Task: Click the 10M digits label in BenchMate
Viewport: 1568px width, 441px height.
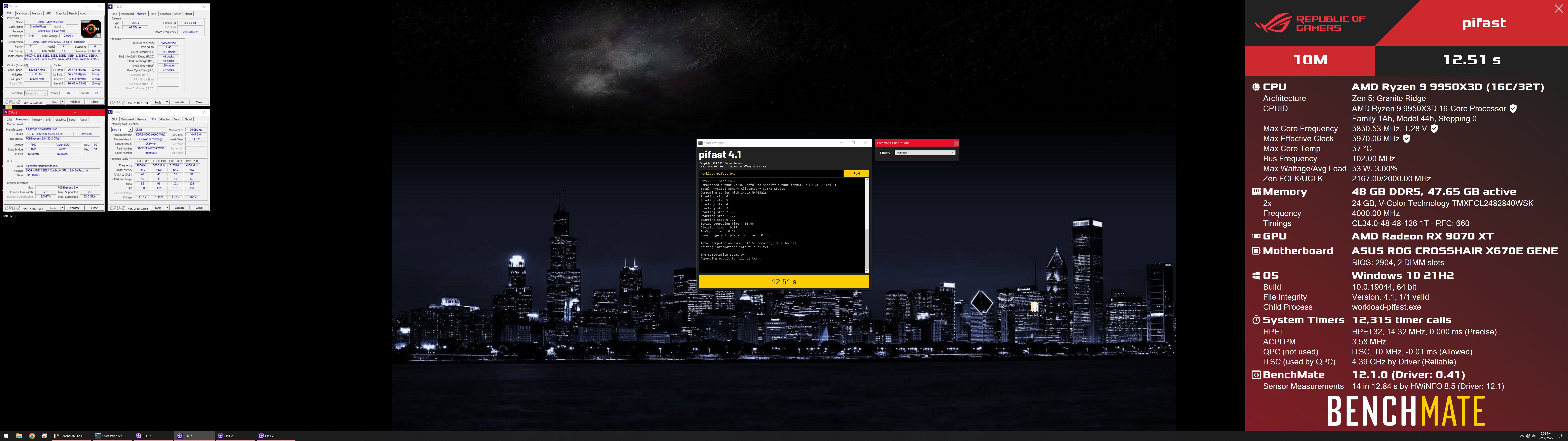Action: click(x=1311, y=60)
